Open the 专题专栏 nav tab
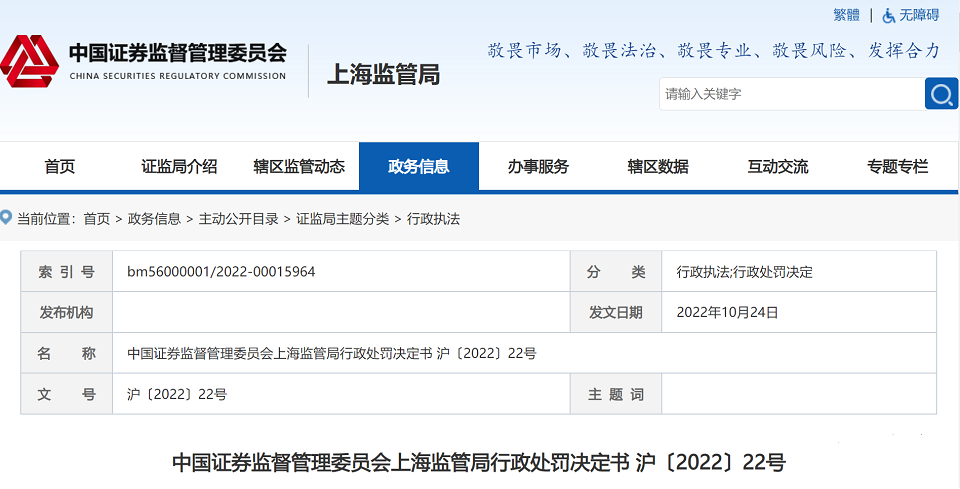The height and width of the screenshot is (489, 960). tap(898, 166)
